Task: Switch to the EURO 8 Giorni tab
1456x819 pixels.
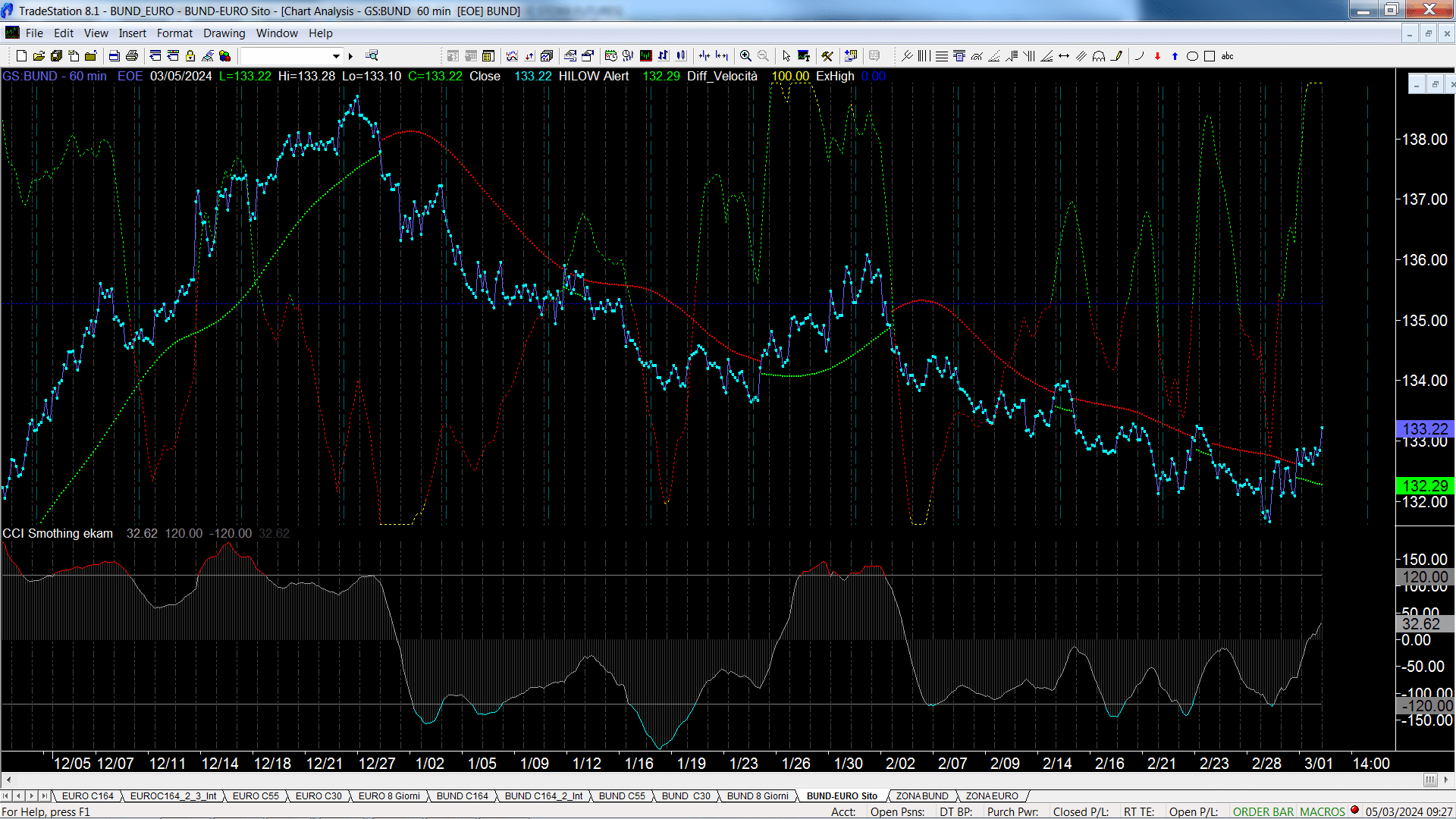Action: (389, 795)
